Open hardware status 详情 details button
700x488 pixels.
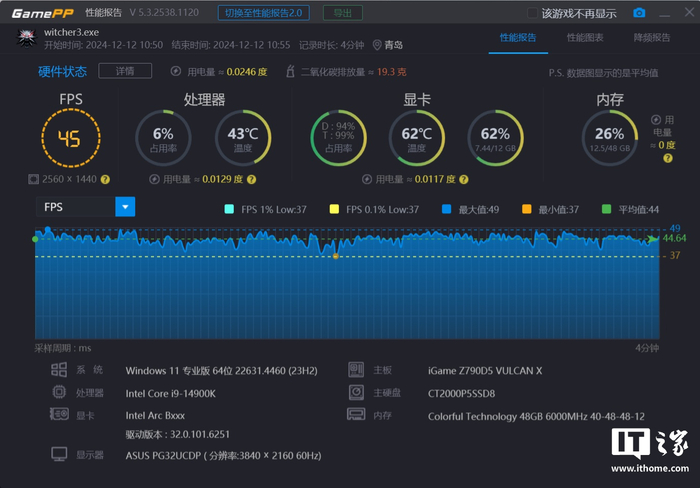(125, 71)
